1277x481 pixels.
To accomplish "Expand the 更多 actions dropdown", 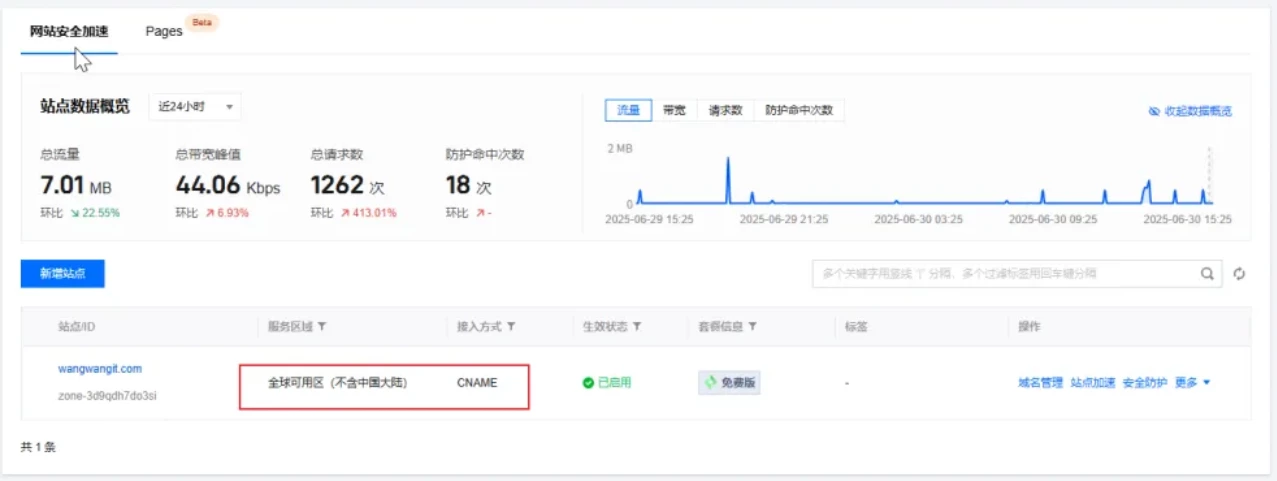I will click(1192, 383).
